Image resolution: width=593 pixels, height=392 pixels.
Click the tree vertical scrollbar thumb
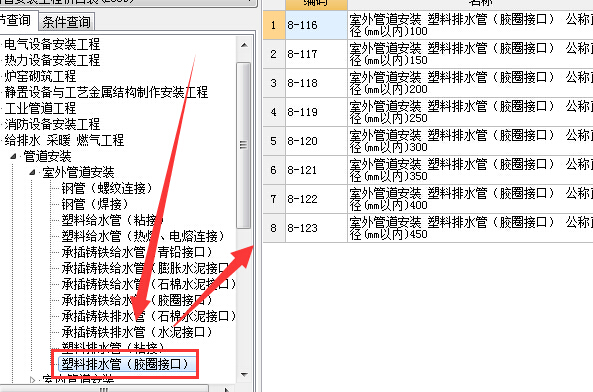point(244,145)
